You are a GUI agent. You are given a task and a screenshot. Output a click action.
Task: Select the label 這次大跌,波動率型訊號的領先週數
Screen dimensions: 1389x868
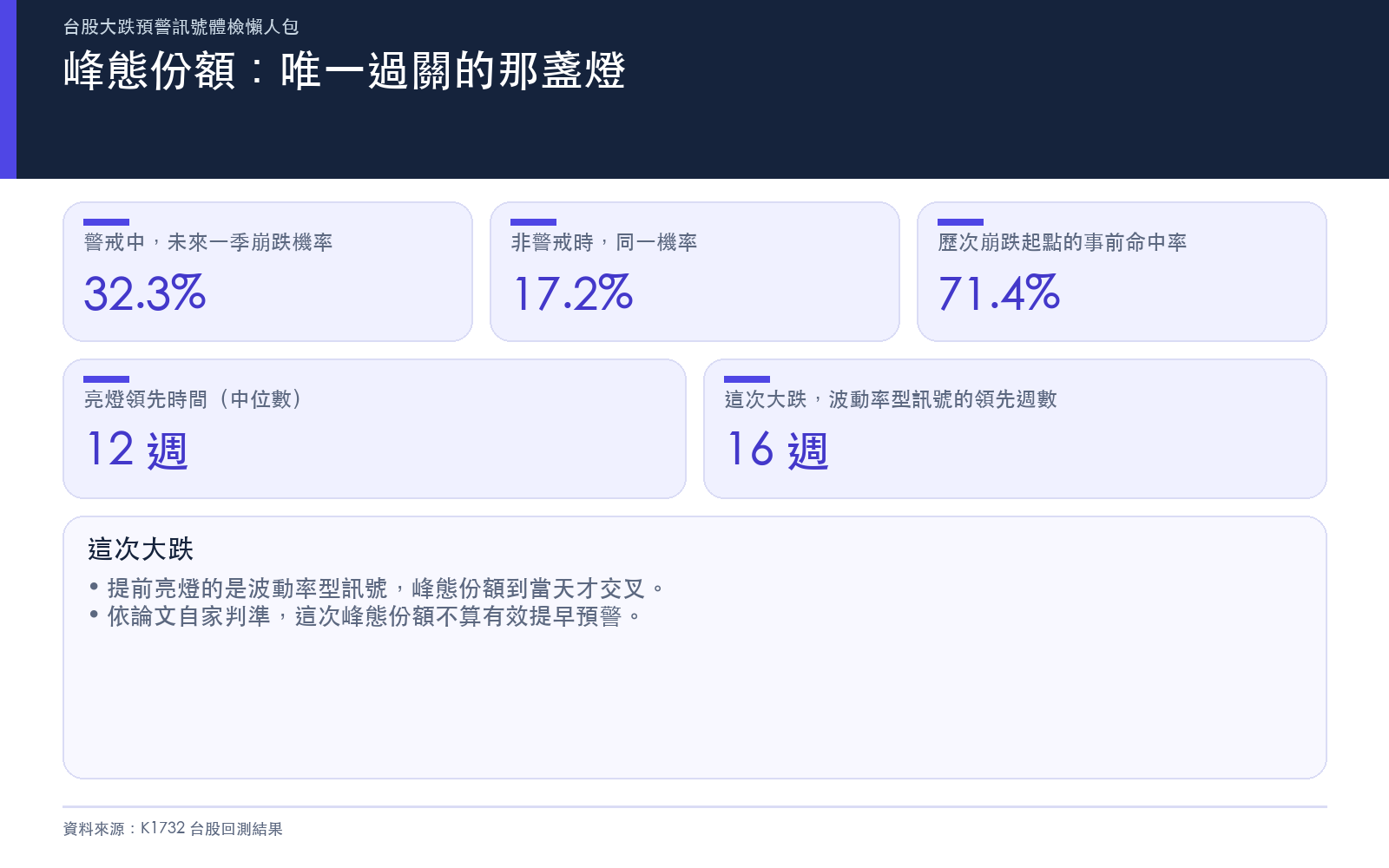click(x=891, y=399)
